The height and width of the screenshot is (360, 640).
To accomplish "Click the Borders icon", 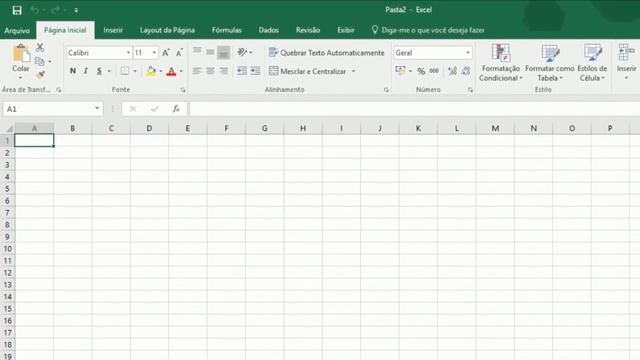I will coord(124,71).
